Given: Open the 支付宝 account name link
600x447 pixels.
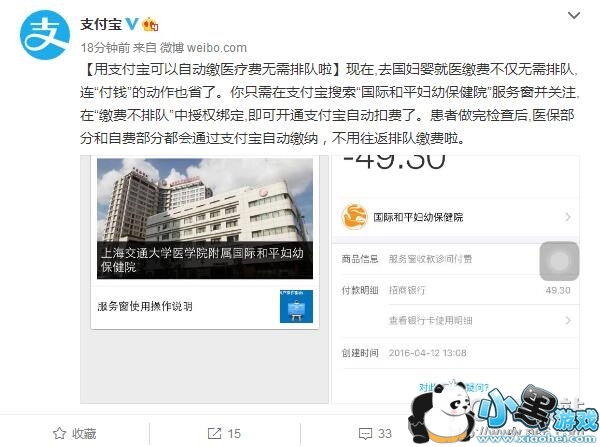Looking at the screenshot, I should [x=101, y=24].
